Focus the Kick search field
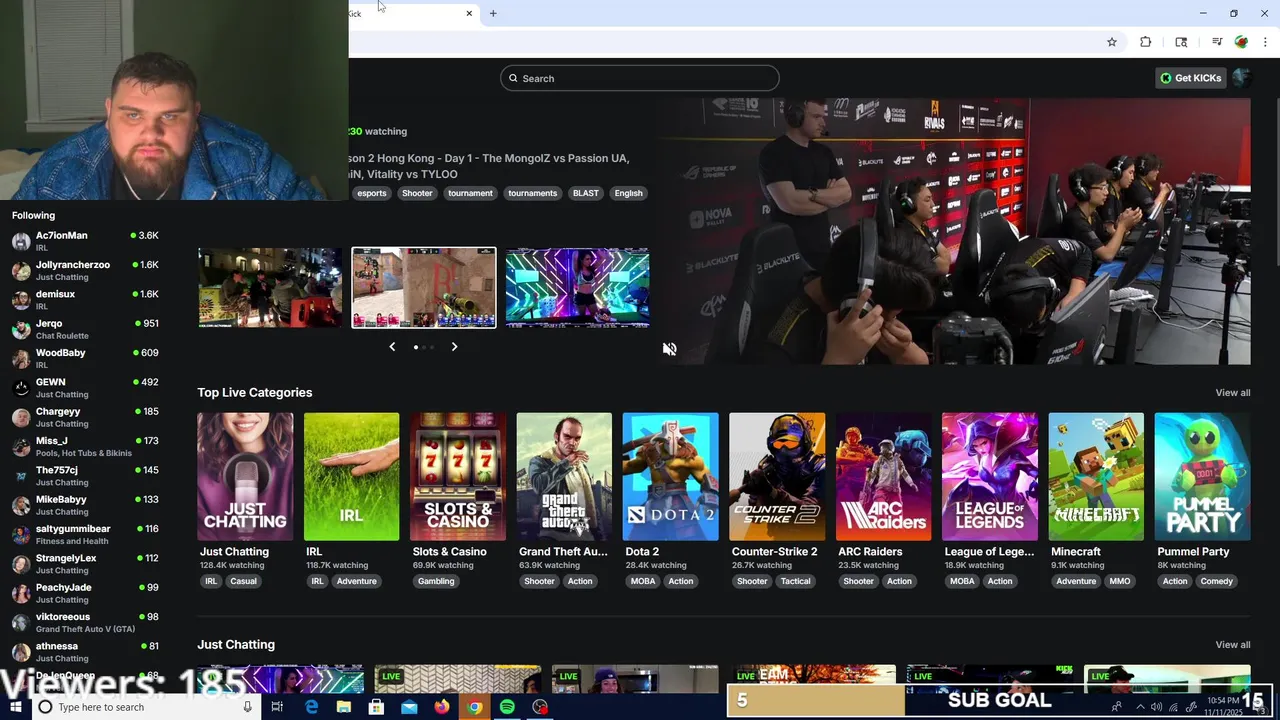The height and width of the screenshot is (720, 1280). (640, 78)
